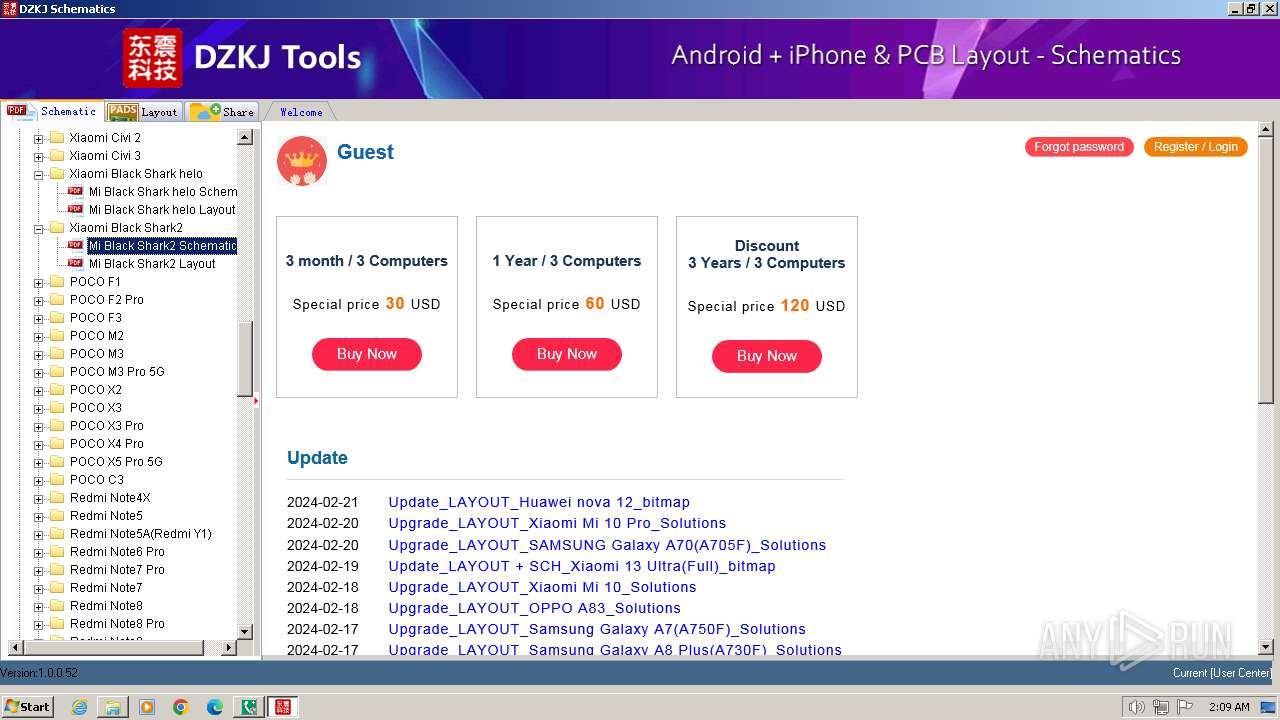1280x720 pixels.
Task: Select Mi Black Shark2 Layout file
Action: coord(152,264)
